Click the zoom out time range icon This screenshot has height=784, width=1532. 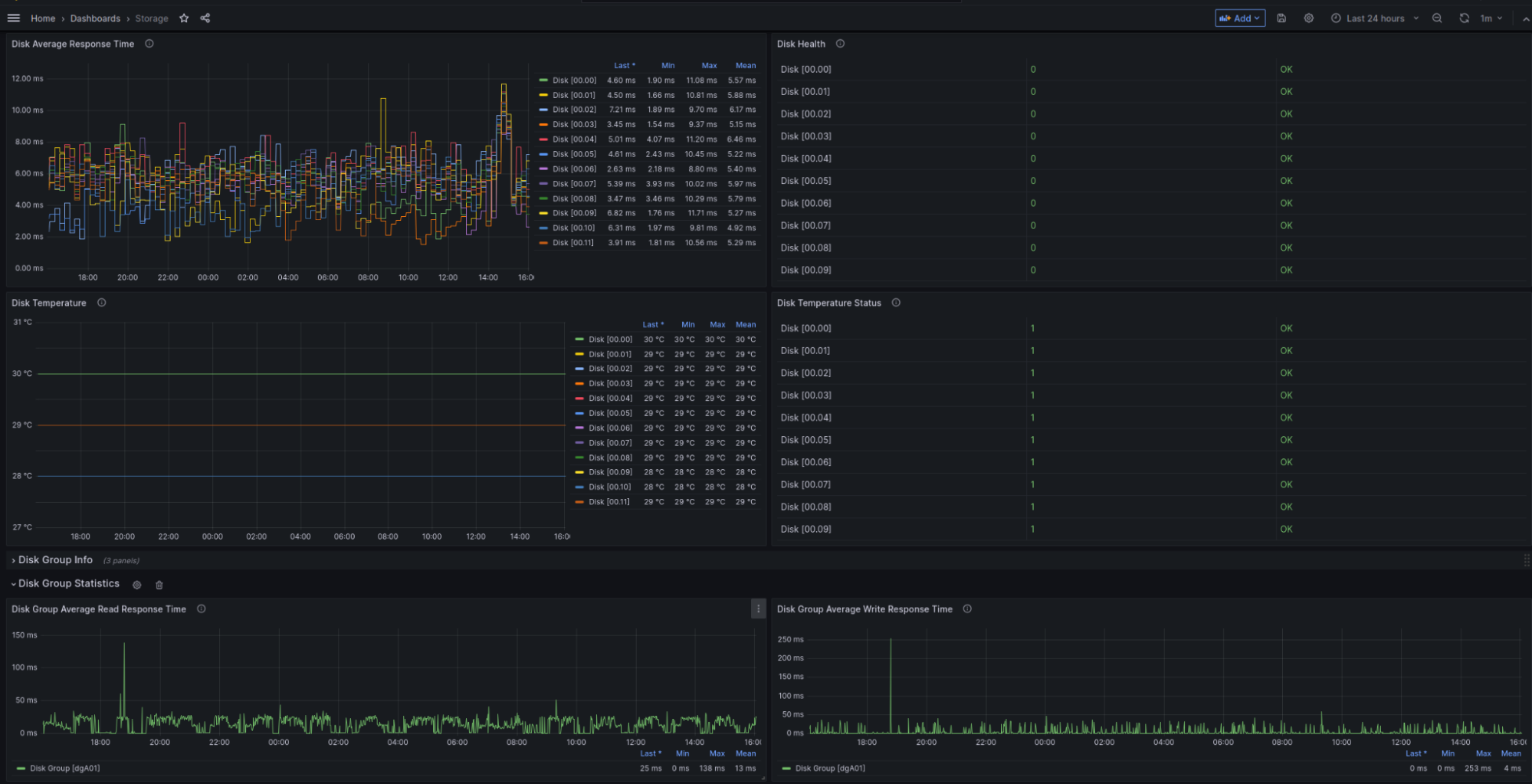click(x=1437, y=18)
